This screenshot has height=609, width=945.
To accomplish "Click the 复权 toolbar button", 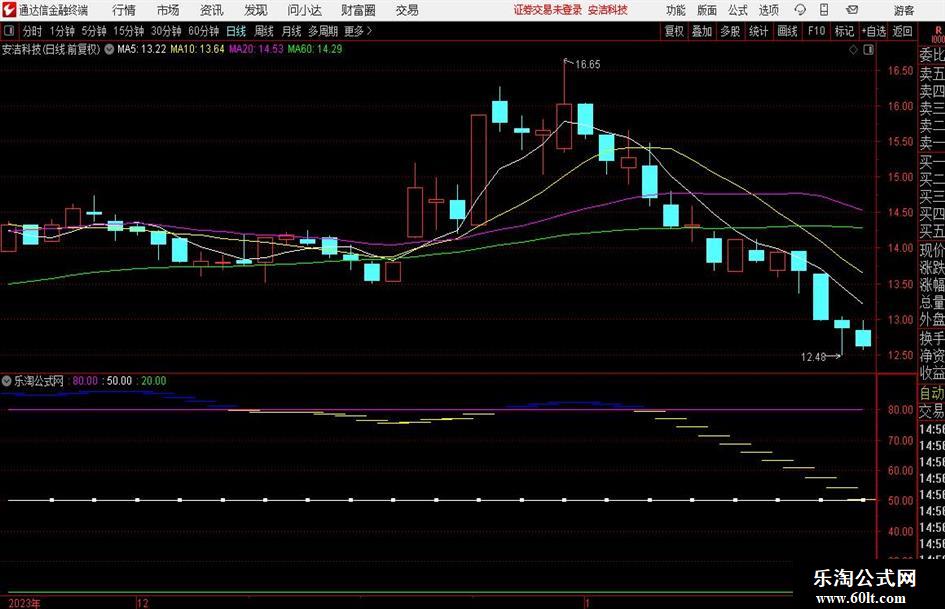I will click(x=674, y=31).
